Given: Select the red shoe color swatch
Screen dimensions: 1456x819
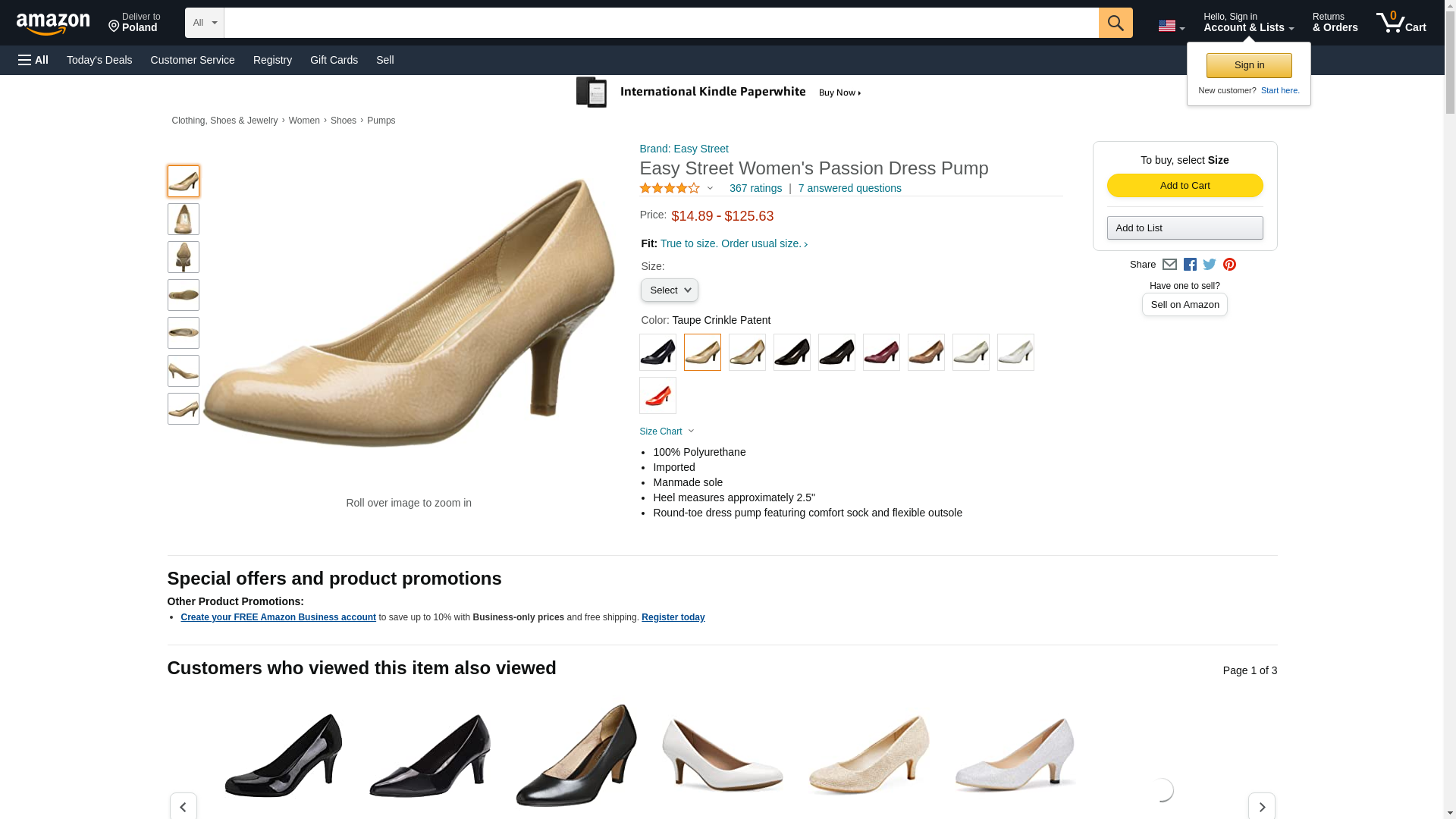Looking at the screenshot, I should [657, 395].
